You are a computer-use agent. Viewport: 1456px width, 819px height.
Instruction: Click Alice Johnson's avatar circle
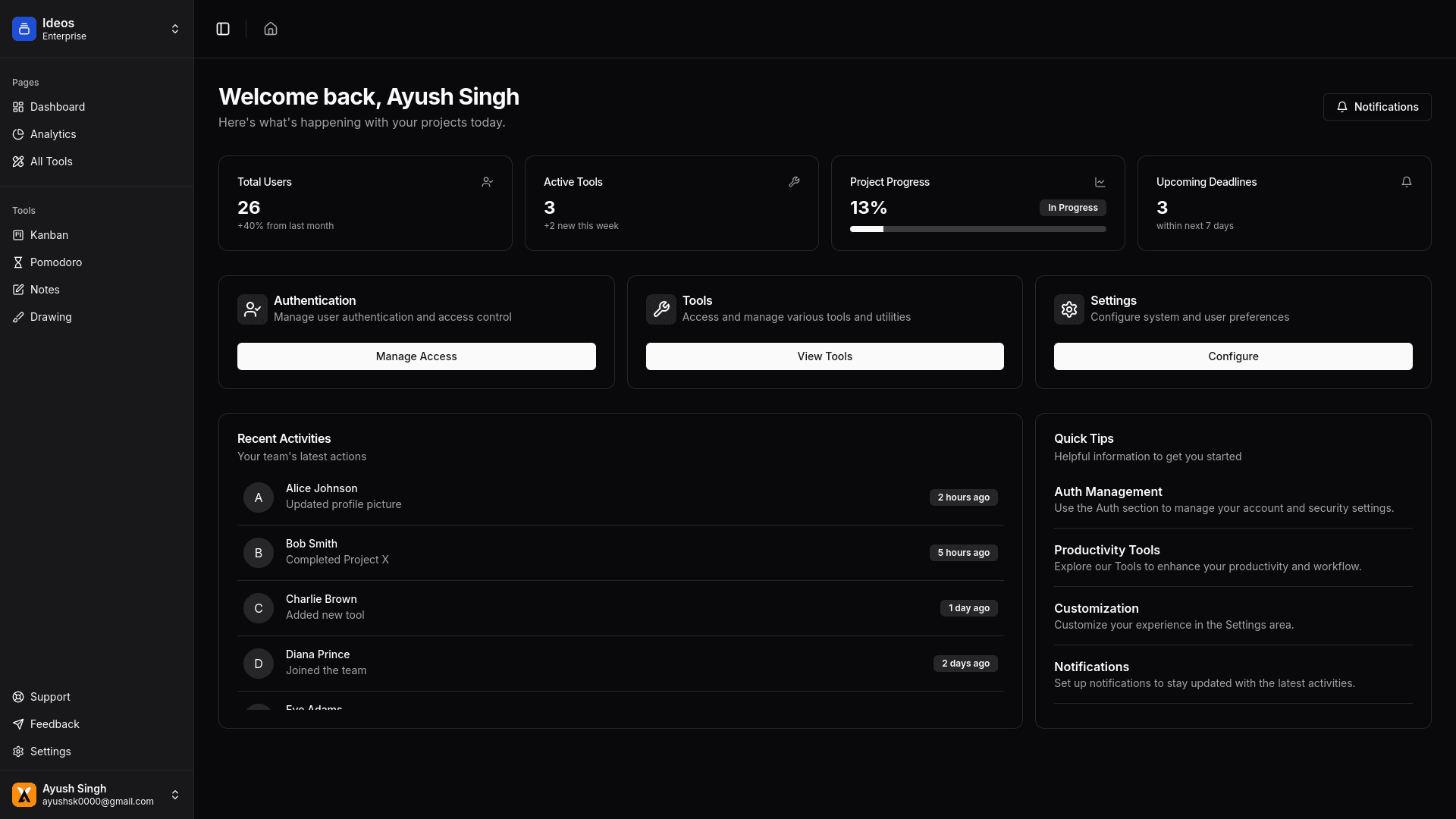tap(259, 497)
